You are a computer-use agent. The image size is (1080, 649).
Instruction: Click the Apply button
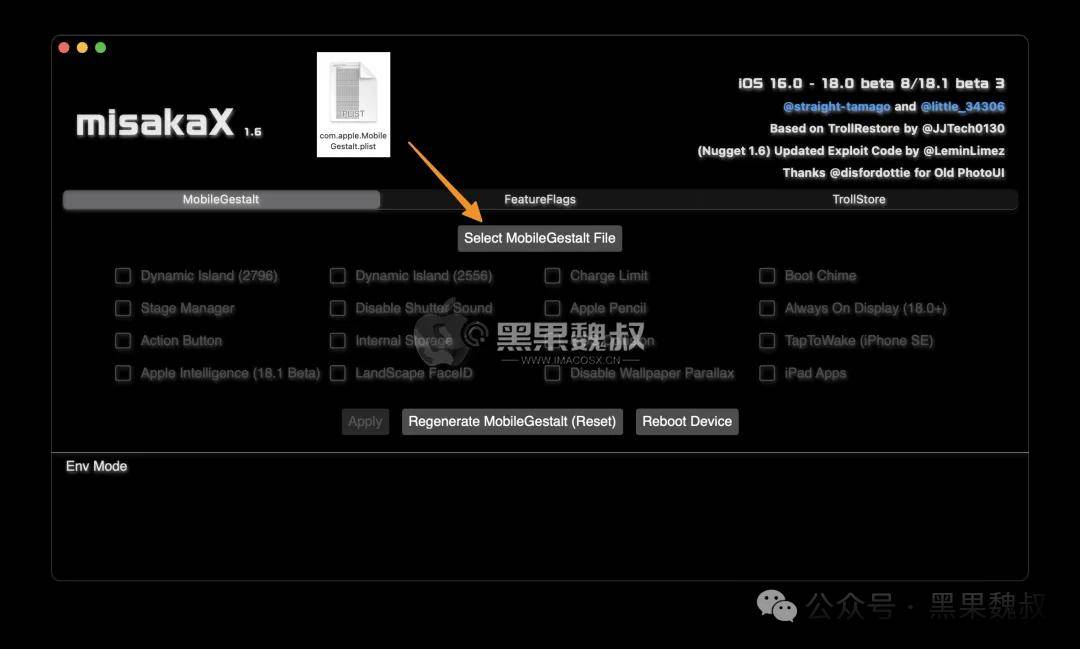coord(365,422)
